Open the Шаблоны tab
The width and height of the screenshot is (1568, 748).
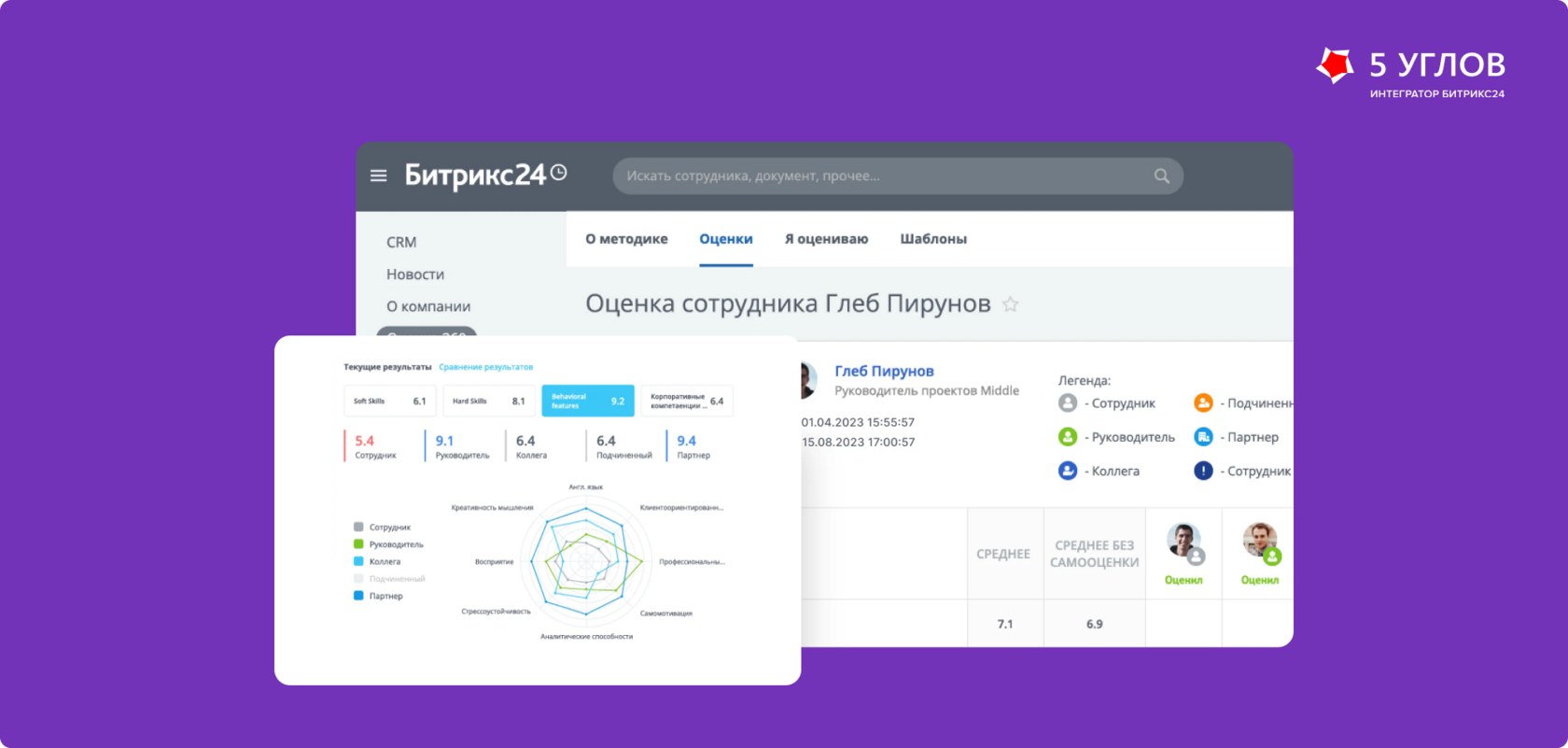(933, 239)
